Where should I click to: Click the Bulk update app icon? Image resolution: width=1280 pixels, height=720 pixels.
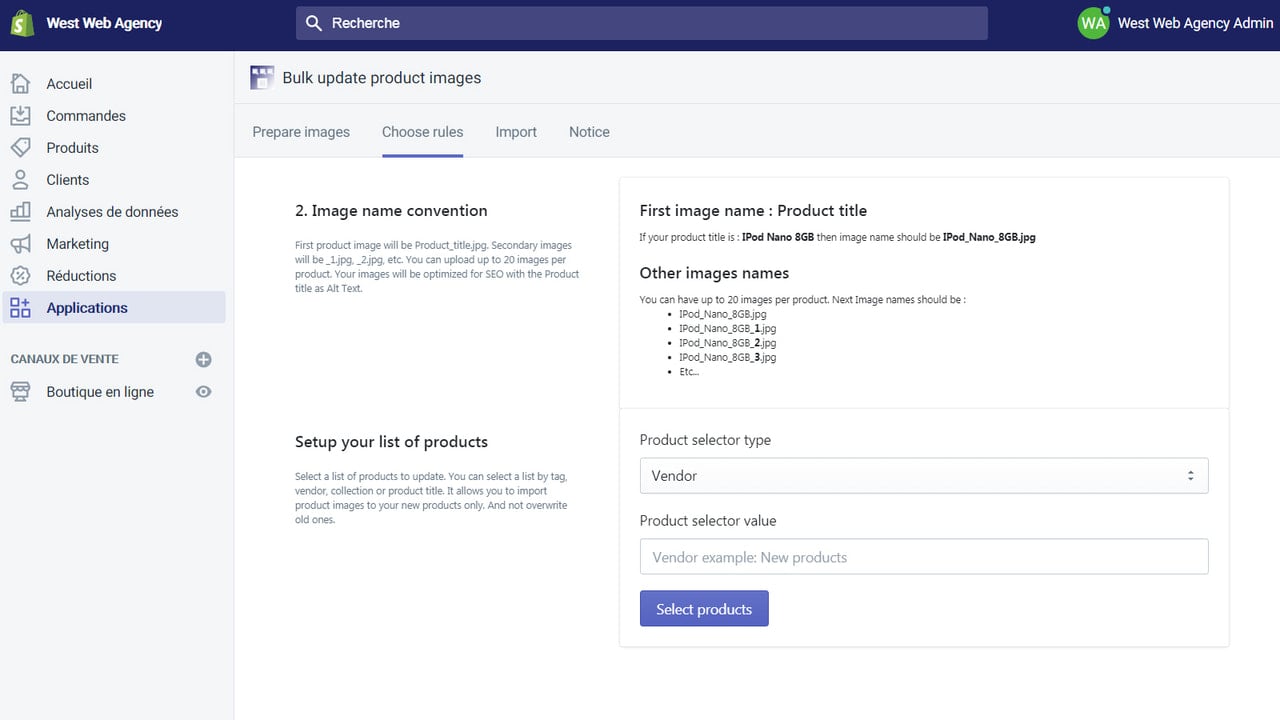(261, 77)
